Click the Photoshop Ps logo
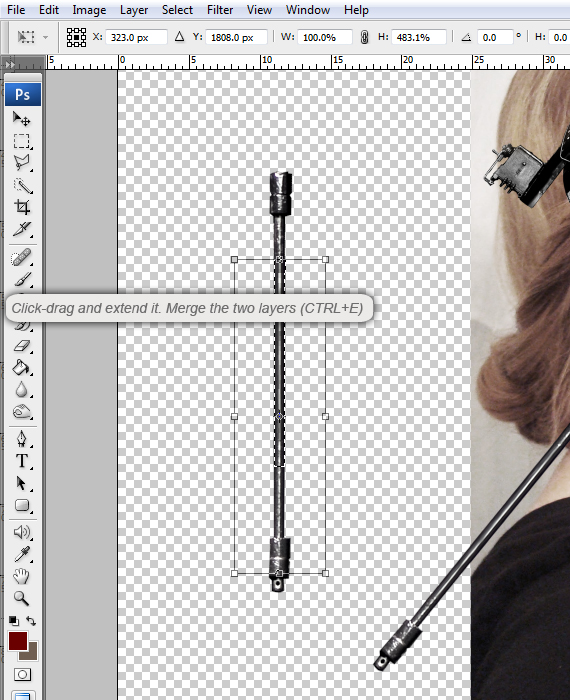The width and height of the screenshot is (570, 700). click(x=23, y=94)
